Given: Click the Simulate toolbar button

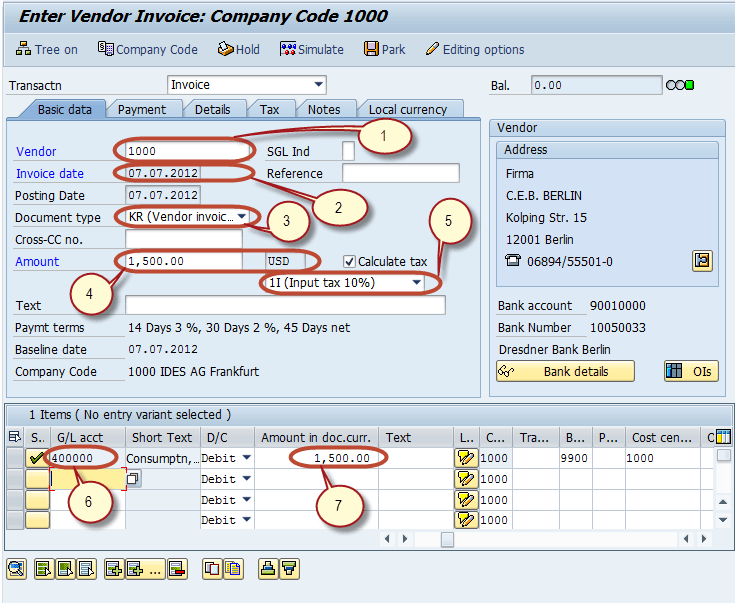Looking at the screenshot, I should click(311, 49).
